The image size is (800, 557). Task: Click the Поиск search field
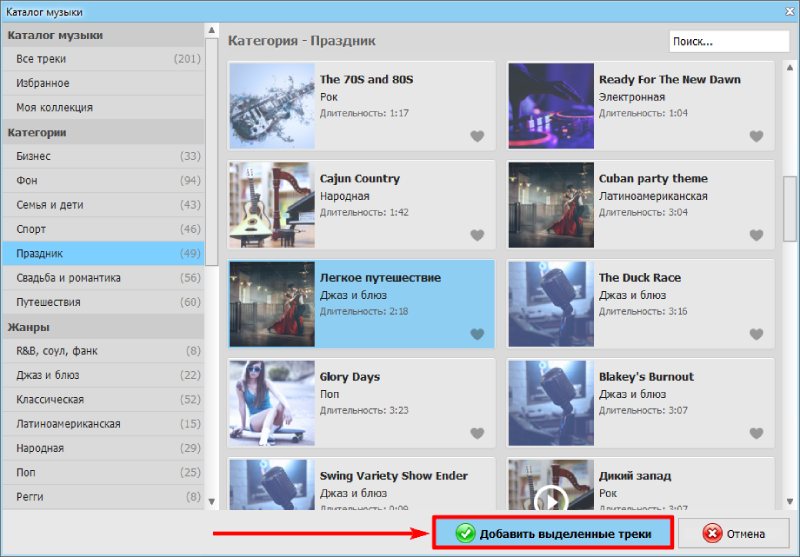(729, 41)
